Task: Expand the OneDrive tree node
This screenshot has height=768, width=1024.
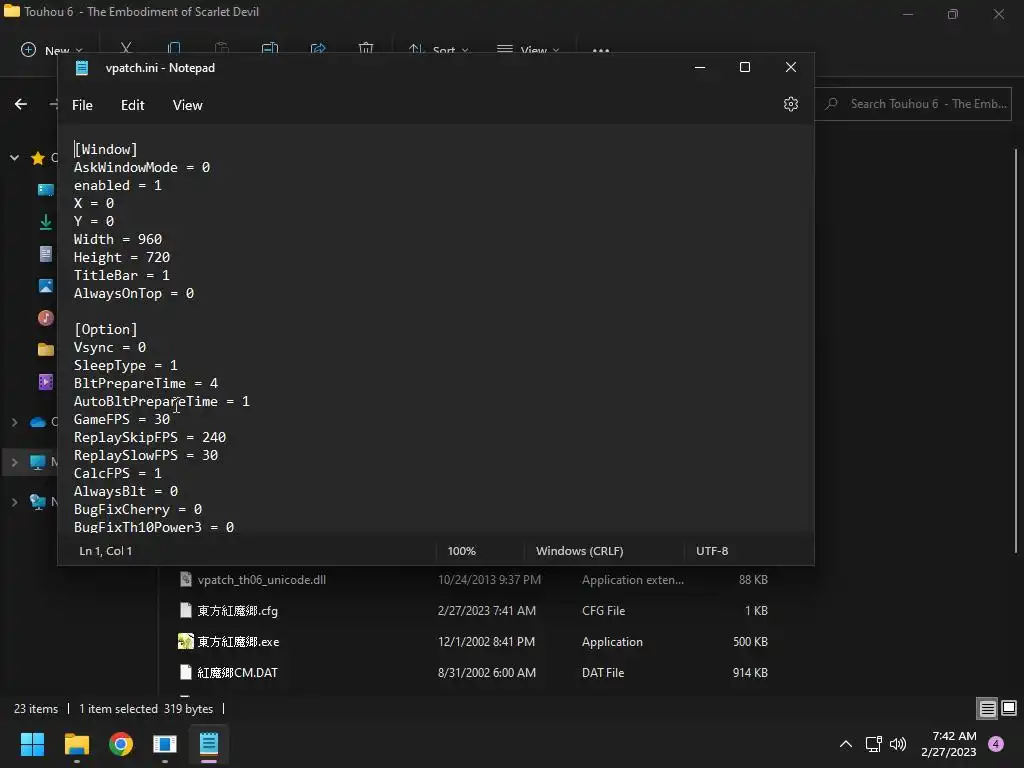Action: [14, 422]
